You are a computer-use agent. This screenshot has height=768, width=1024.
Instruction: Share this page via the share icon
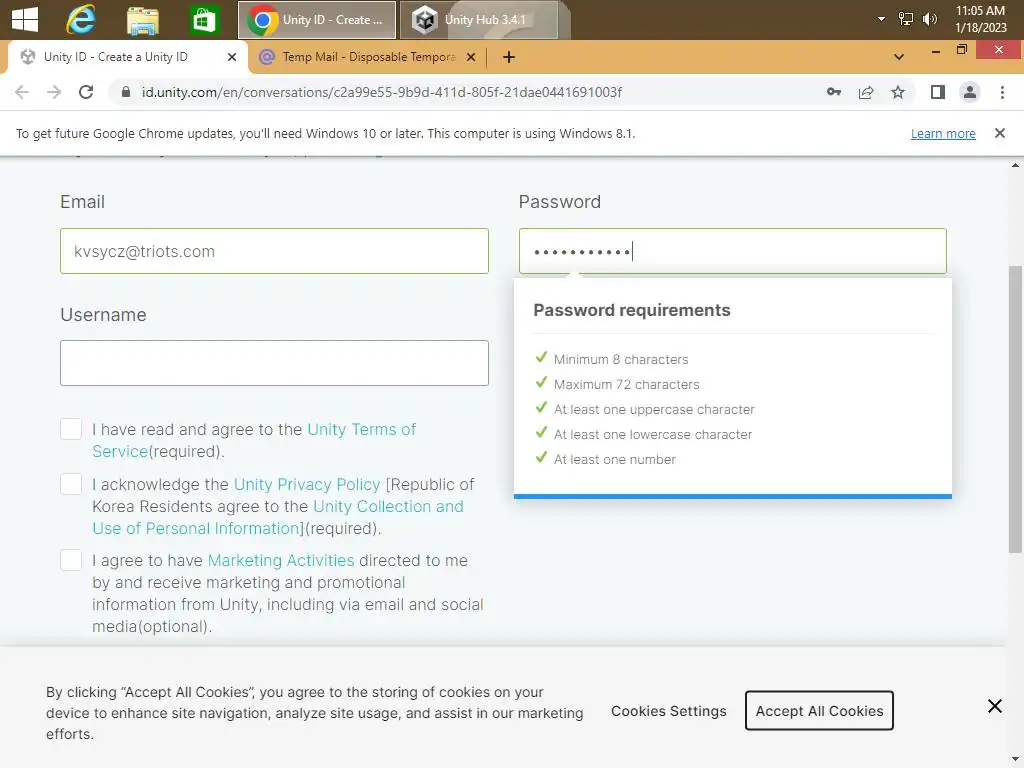point(866,92)
